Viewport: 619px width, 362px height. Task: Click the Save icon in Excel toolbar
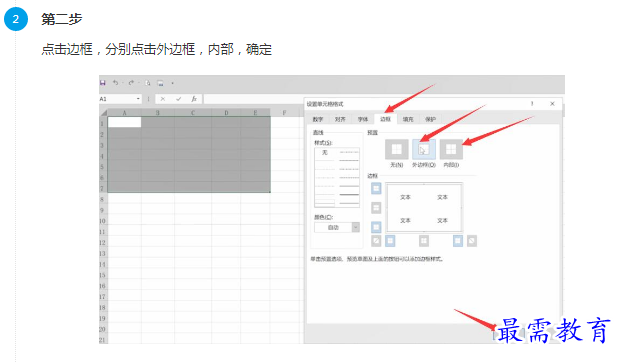[103, 83]
